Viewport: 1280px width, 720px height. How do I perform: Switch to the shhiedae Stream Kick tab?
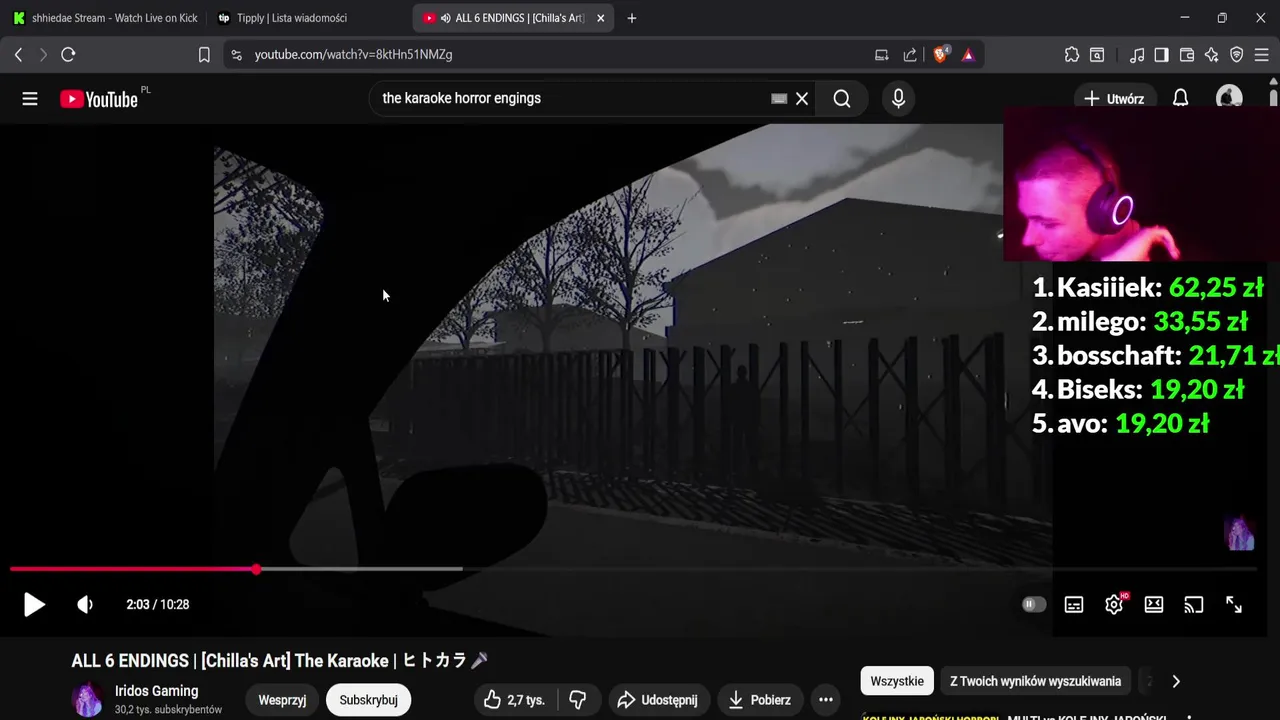click(x=106, y=18)
